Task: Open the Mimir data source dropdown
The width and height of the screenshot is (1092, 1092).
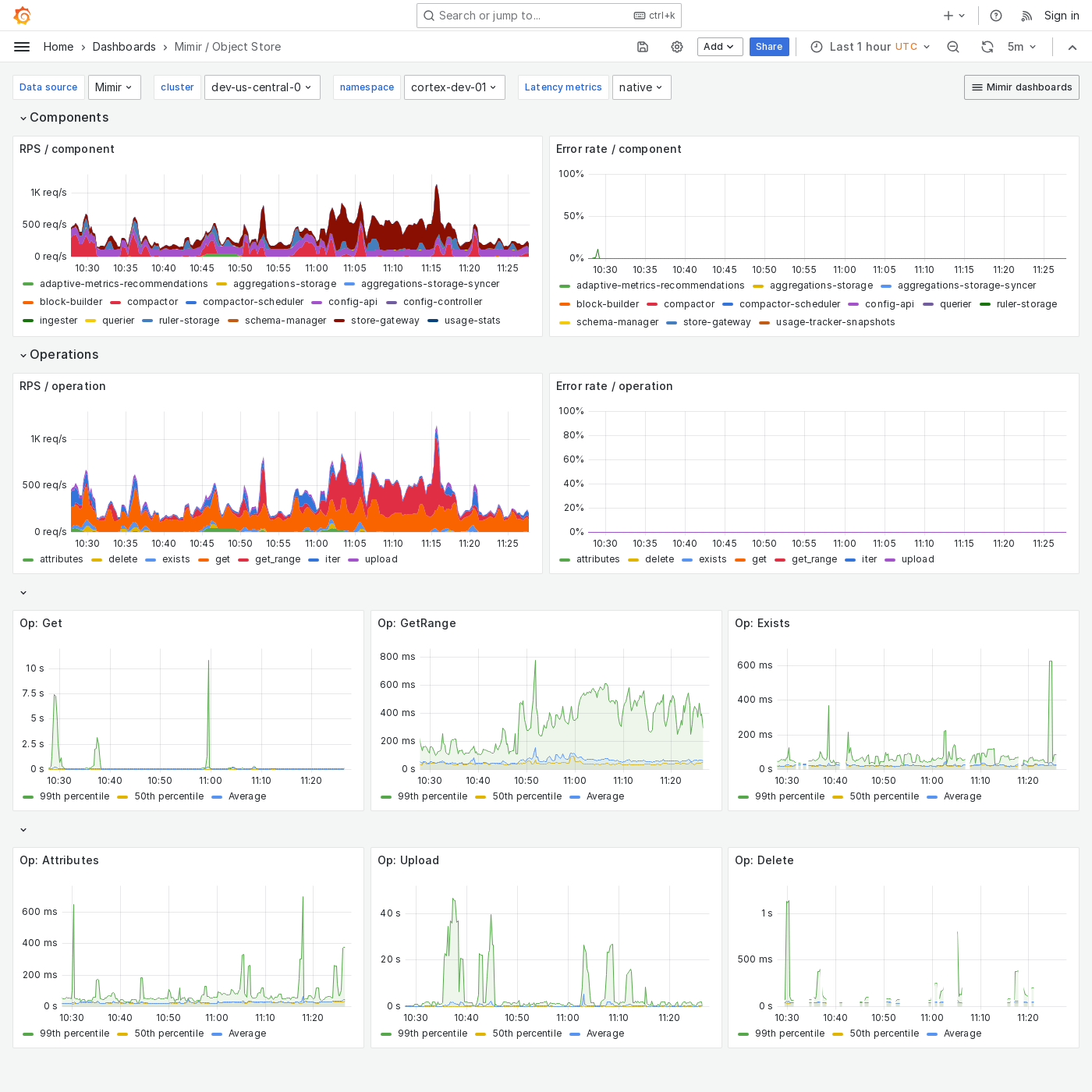Action: (115, 87)
